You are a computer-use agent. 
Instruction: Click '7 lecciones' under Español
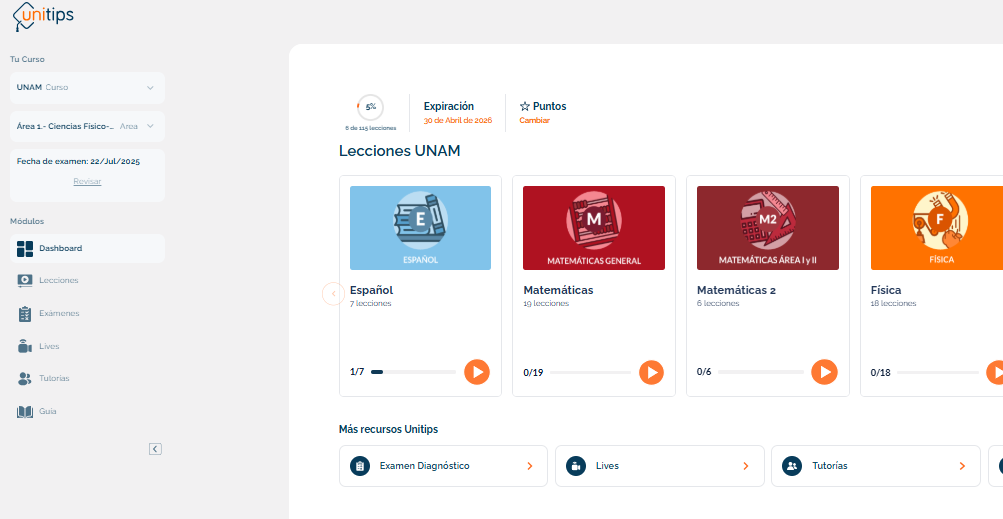(x=370, y=303)
